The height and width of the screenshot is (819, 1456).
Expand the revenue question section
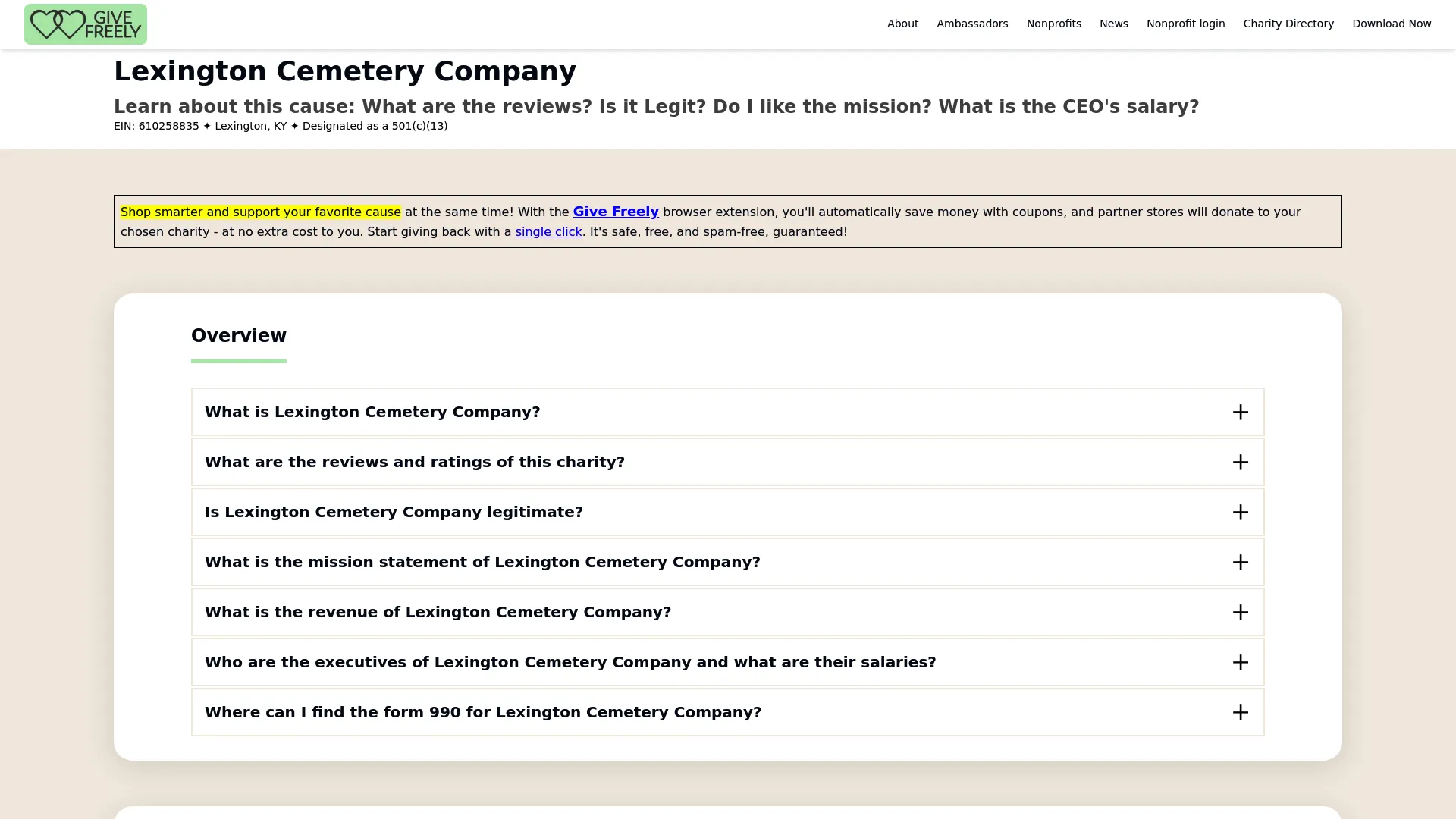(438, 612)
